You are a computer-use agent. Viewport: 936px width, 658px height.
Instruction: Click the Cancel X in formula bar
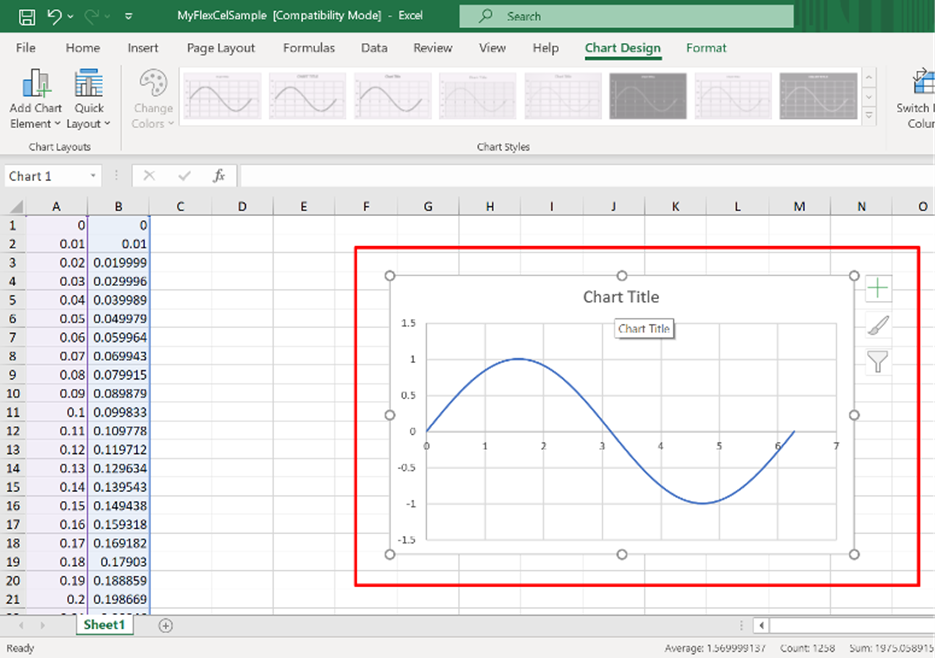[x=149, y=176]
